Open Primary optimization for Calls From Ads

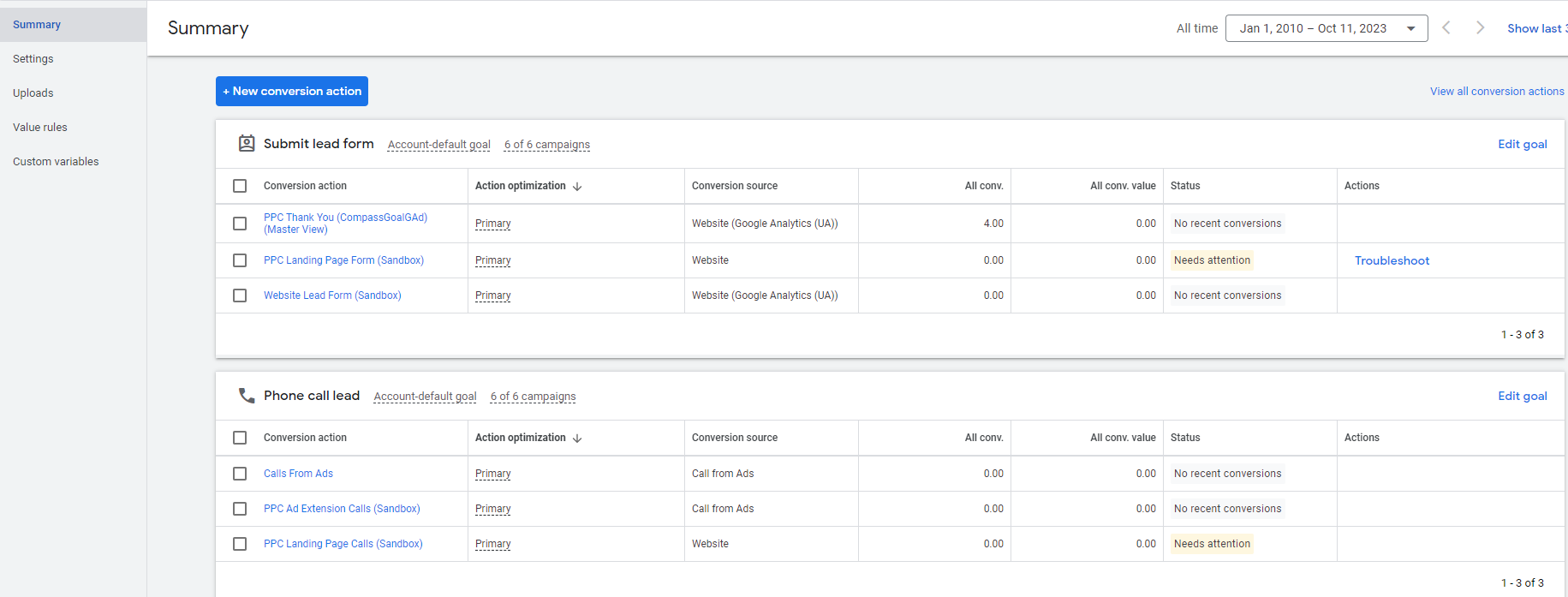[x=493, y=474]
